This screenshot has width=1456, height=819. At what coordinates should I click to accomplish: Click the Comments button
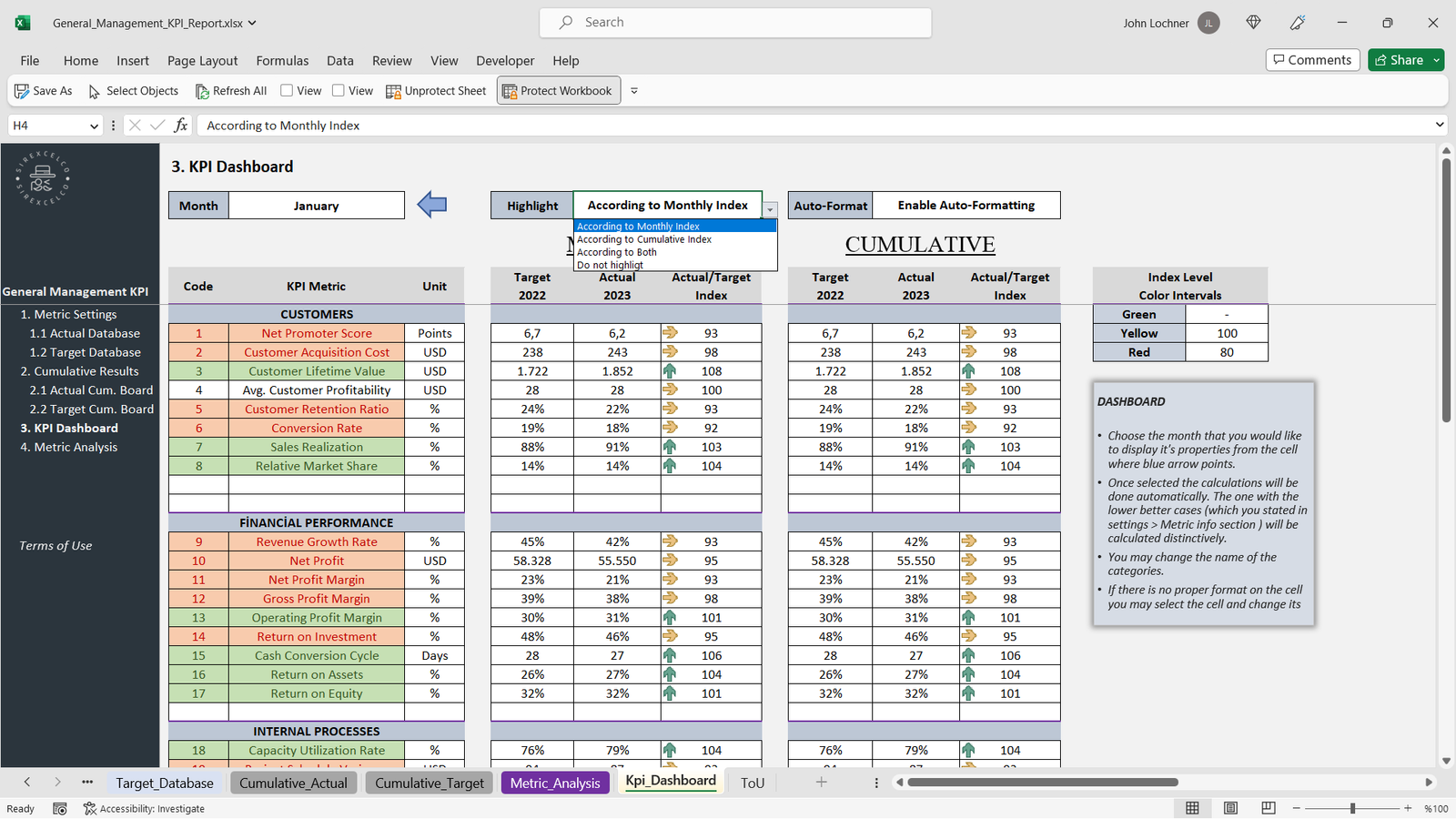pyautogui.click(x=1312, y=60)
